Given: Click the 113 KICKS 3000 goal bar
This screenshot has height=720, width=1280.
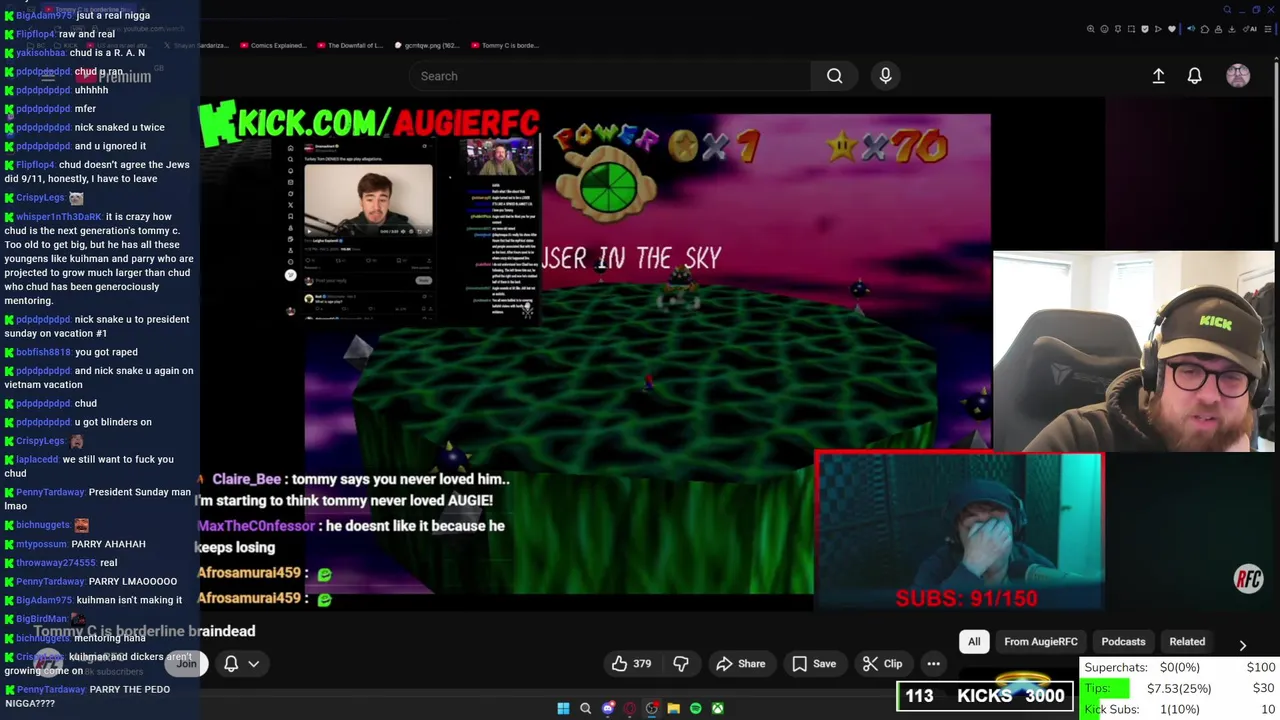Looking at the screenshot, I should click(985, 696).
